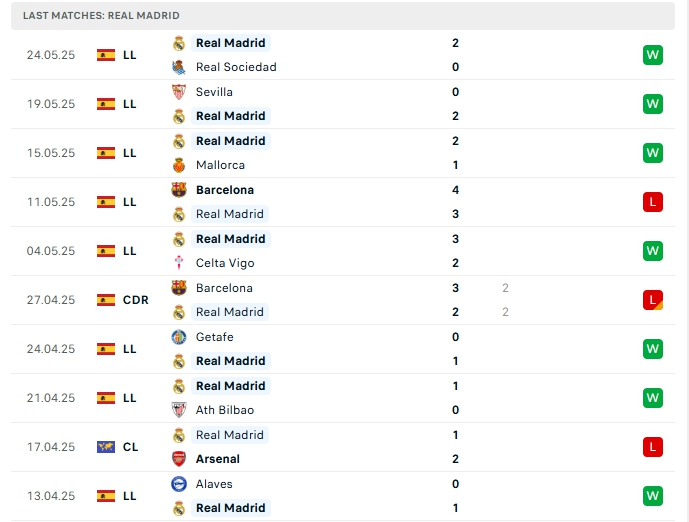Click the Getafe club crest
The height and width of the screenshot is (522, 689).
179,337
